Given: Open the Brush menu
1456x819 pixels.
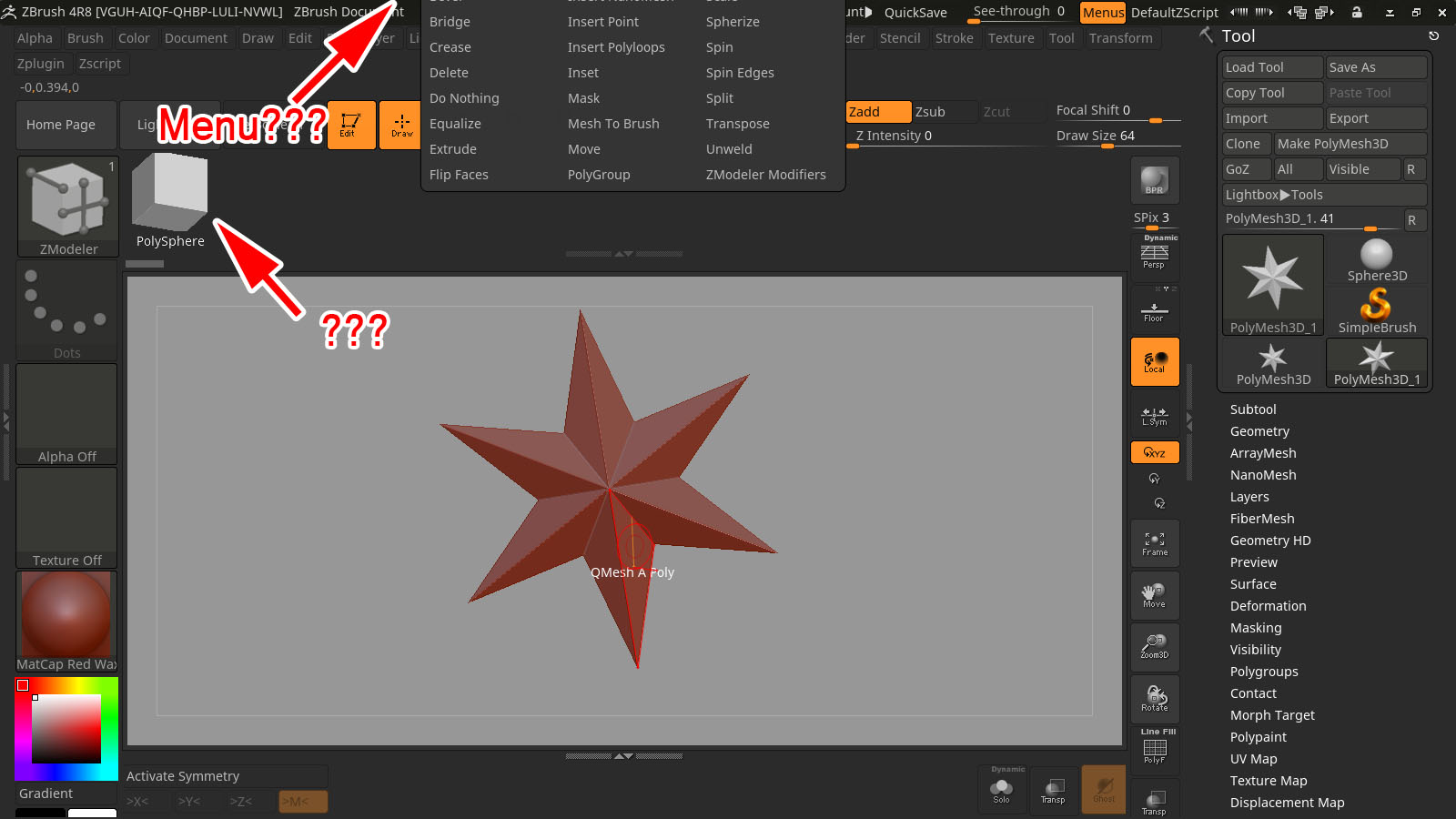Looking at the screenshot, I should point(86,38).
